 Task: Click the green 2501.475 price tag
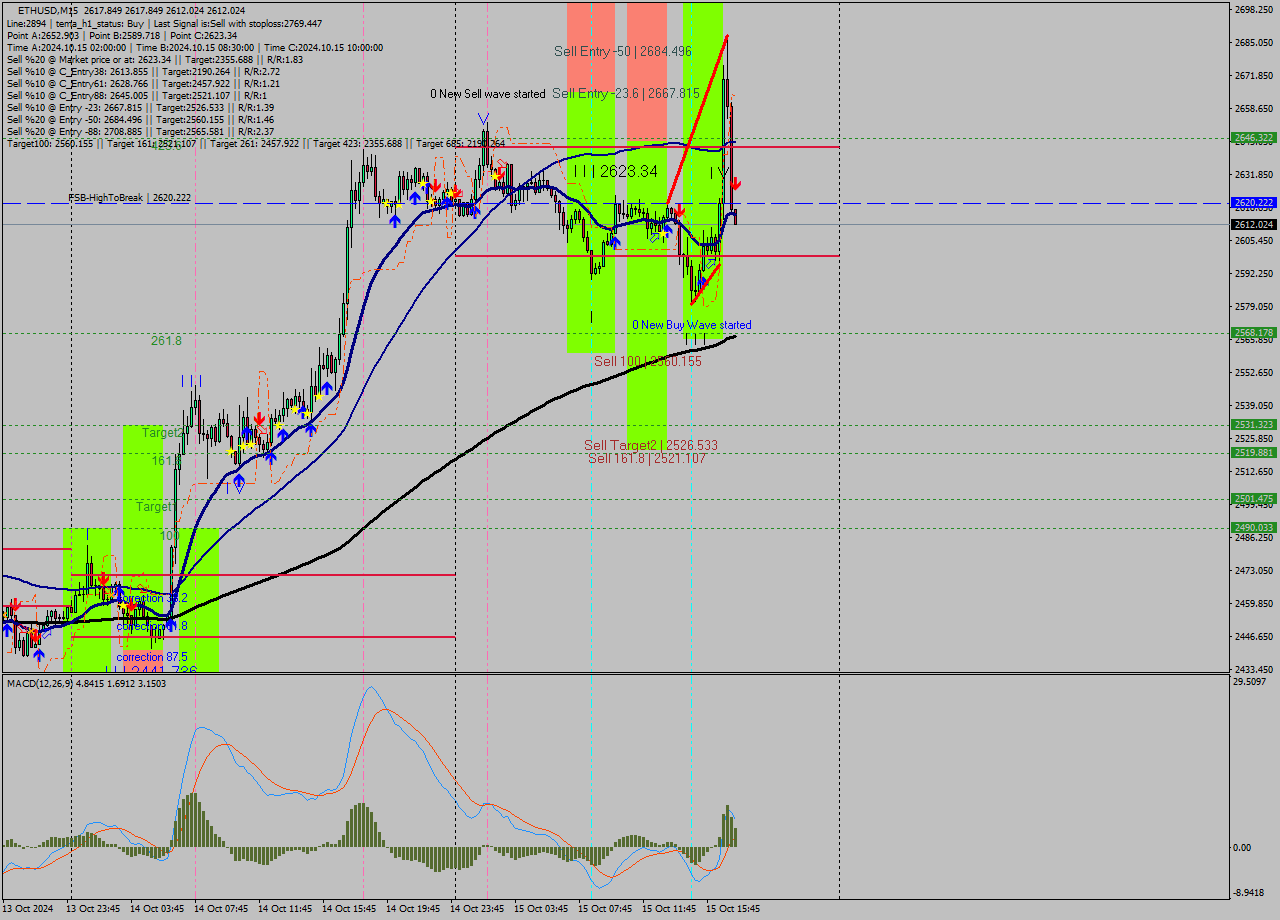[x=1254, y=499]
